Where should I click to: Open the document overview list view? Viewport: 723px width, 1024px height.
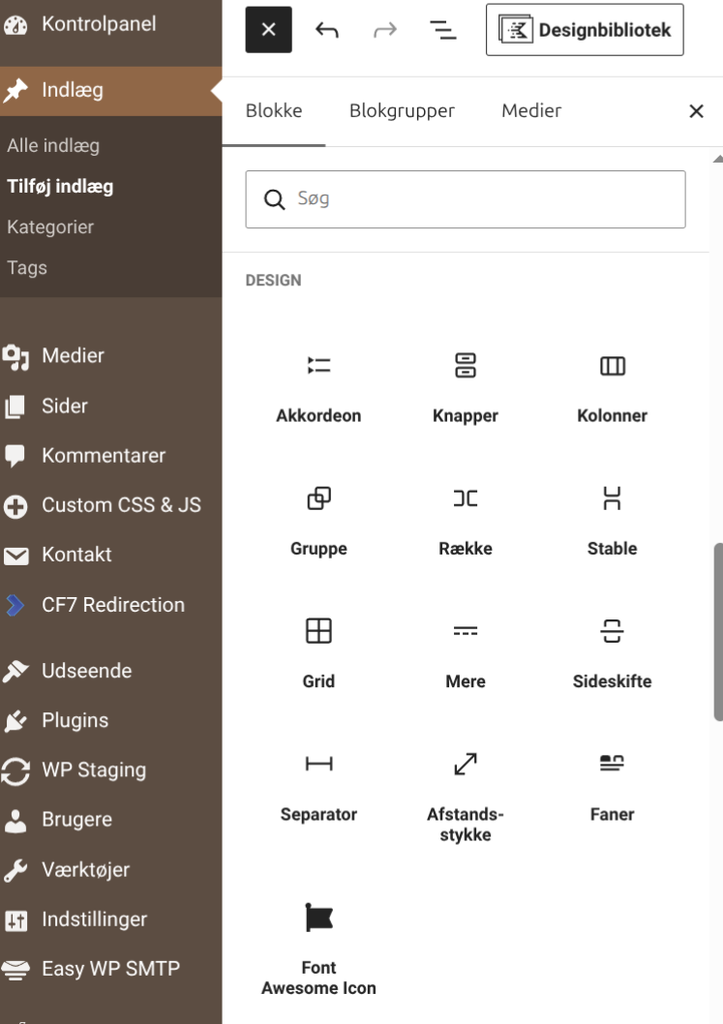(x=443, y=29)
